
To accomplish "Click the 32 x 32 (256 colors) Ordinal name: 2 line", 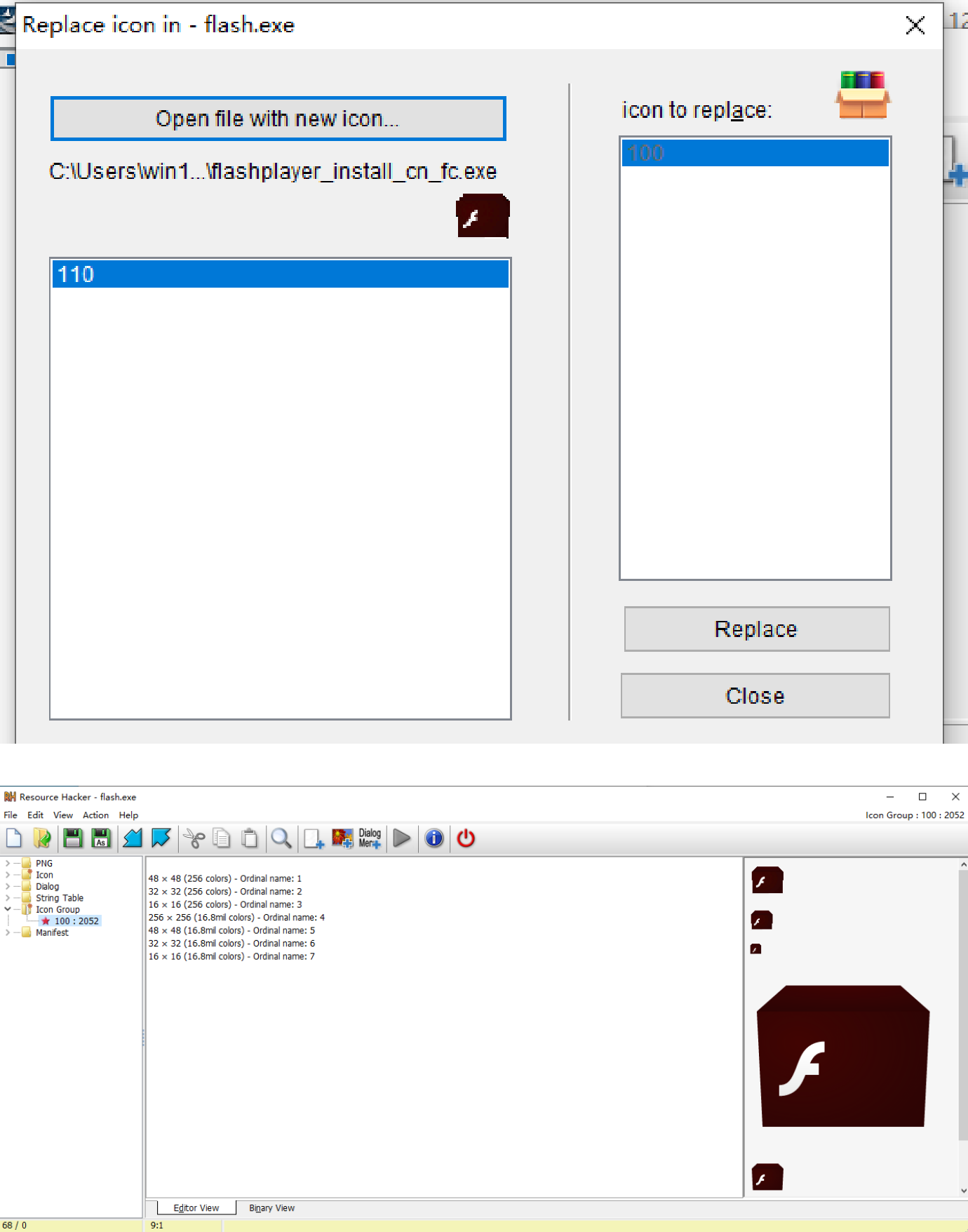I will point(225,891).
